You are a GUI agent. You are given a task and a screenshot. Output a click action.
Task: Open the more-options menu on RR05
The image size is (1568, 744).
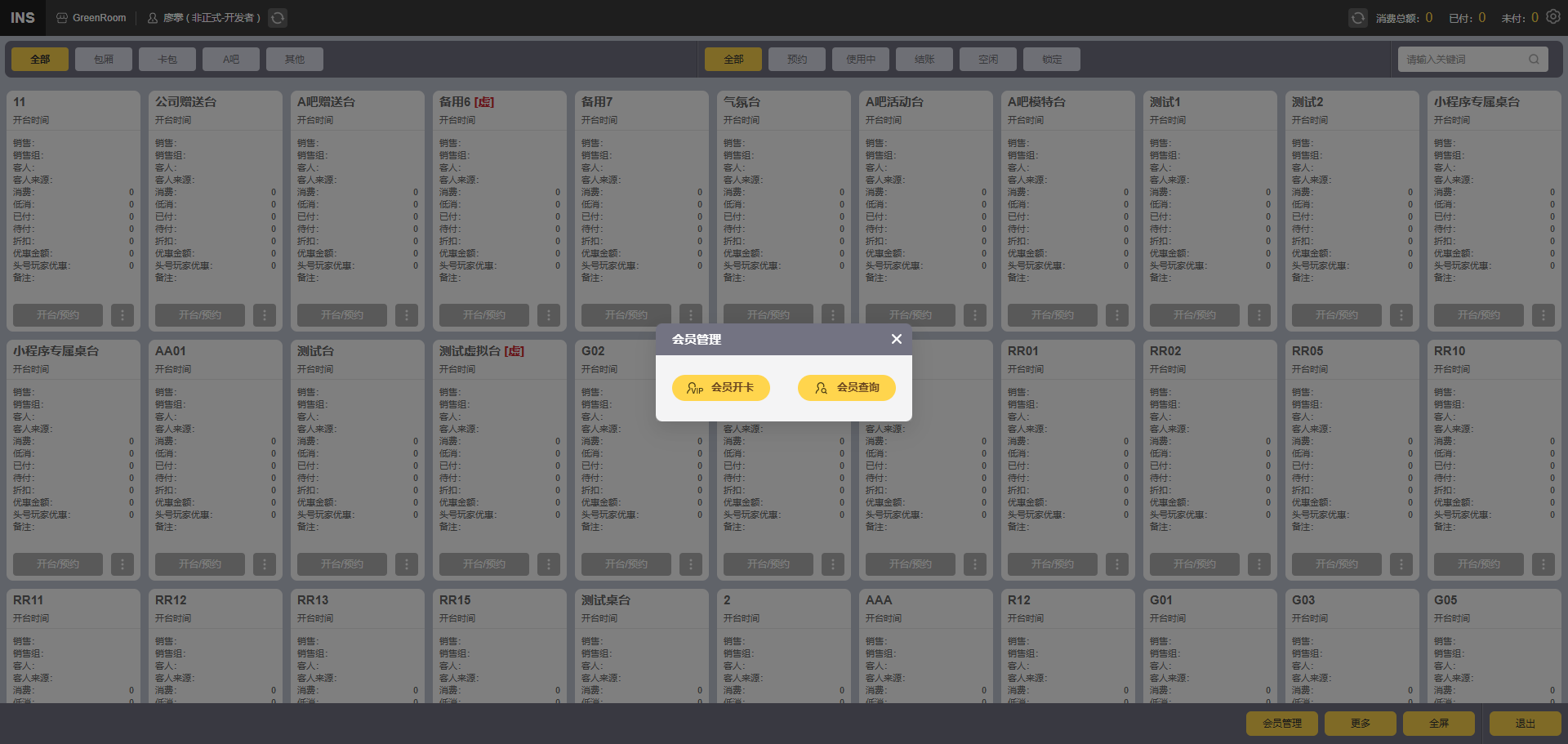(1401, 564)
